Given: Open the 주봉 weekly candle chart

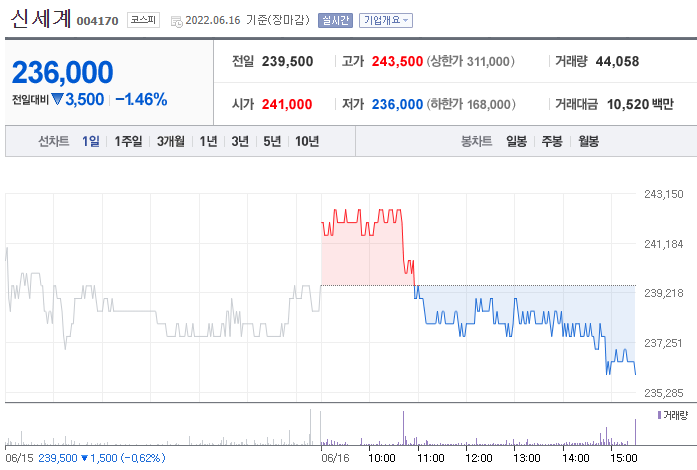Looking at the screenshot, I should pyautogui.click(x=552, y=141).
